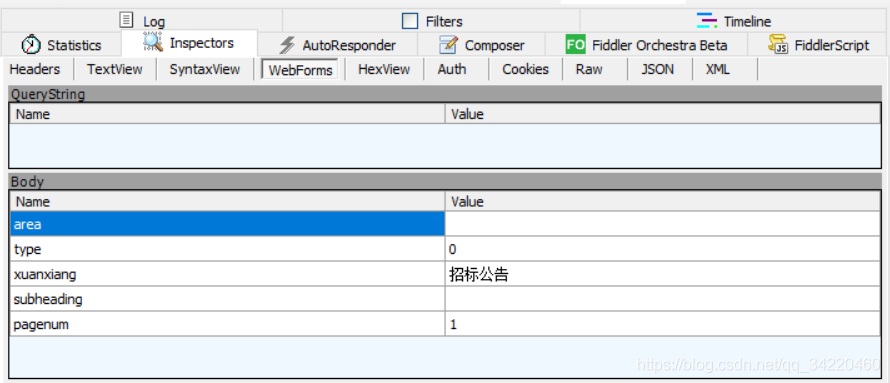Select the type row name cell

(228, 249)
